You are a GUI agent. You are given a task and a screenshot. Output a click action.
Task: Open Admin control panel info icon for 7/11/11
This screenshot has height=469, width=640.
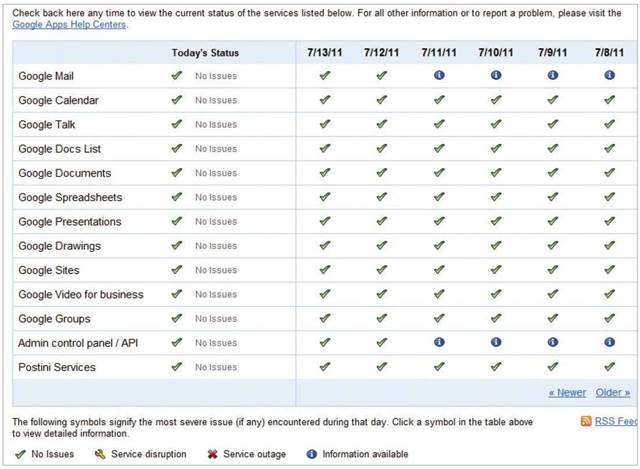tap(439, 342)
